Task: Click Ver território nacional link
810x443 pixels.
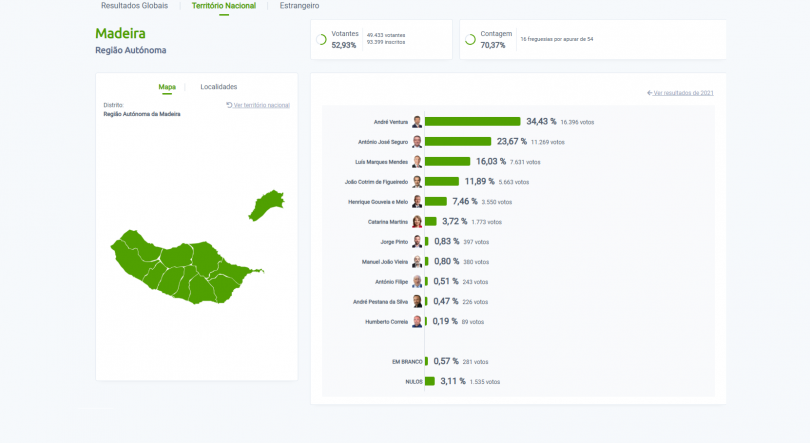Action: (x=261, y=105)
